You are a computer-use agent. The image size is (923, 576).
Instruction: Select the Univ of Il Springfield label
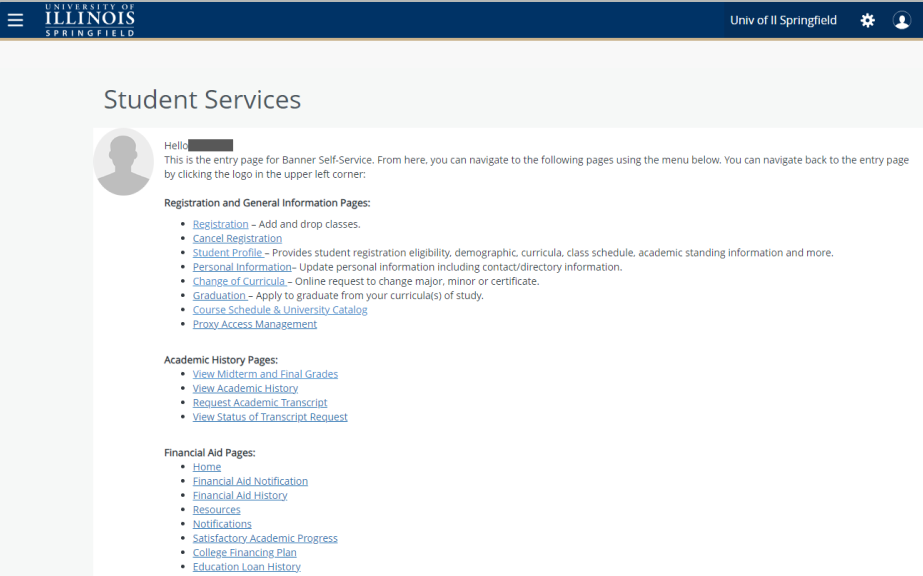(783, 19)
